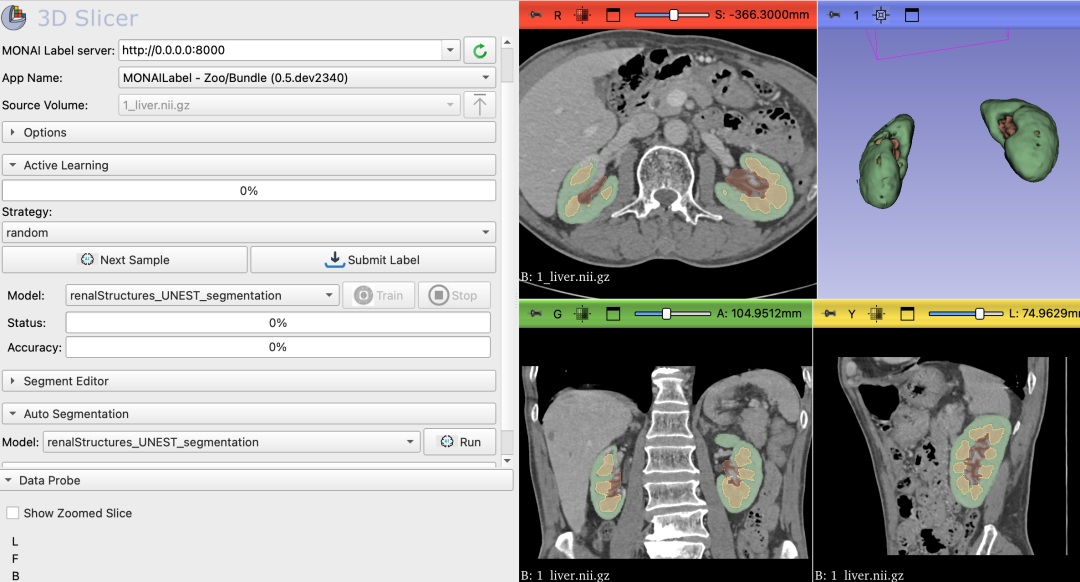Image resolution: width=1080 pixels, height=582 pixels.
Task: Click the G label in green slice header
Action: 558,314
